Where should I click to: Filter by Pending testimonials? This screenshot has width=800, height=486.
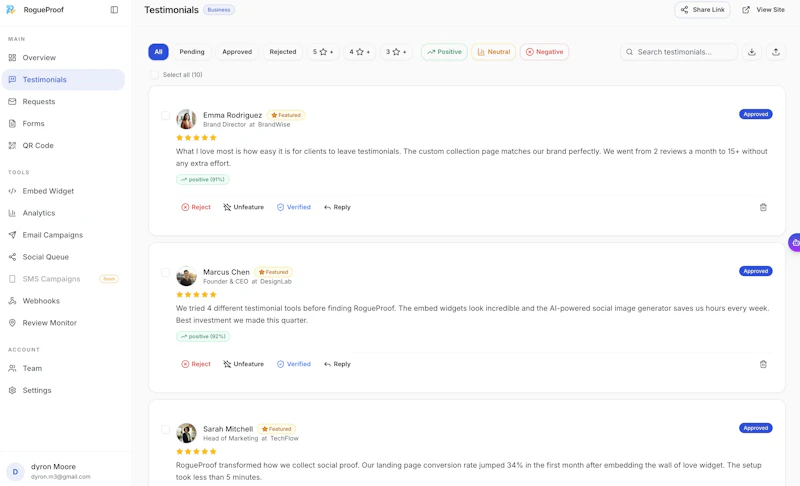pos(192,52)
